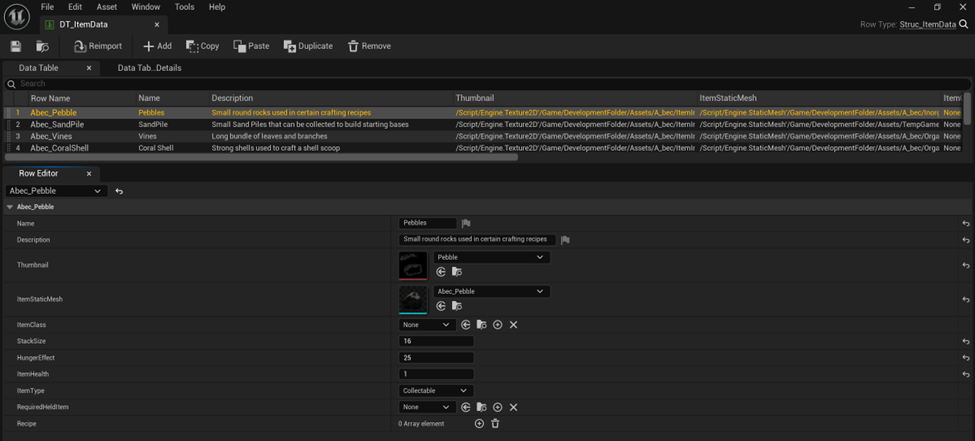This screenshot has height=441, width=975.
Task: Clear the ItemClass value with X icon
Action: pos(513,325)
